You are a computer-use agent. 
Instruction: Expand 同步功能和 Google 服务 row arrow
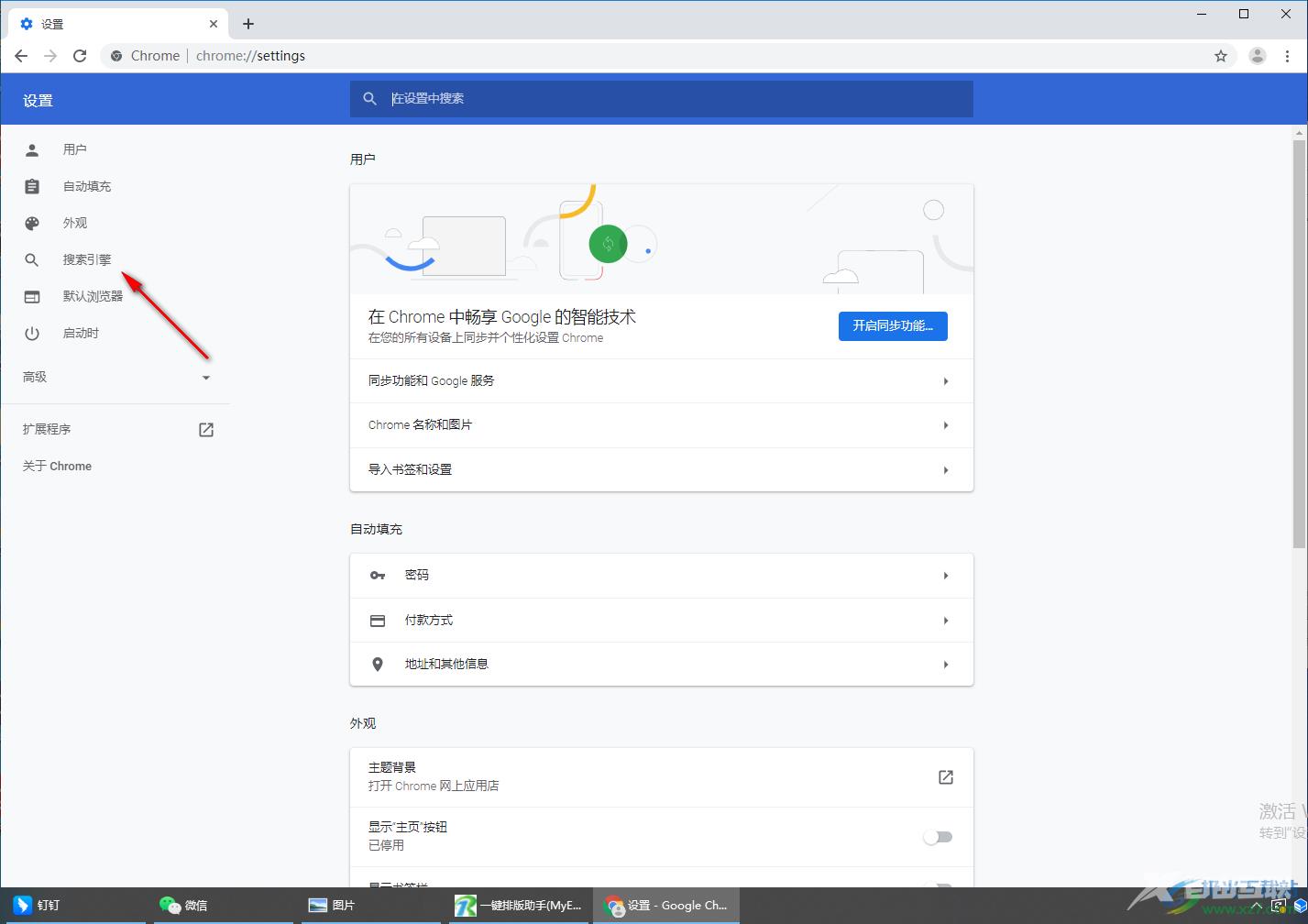point(946,381)
